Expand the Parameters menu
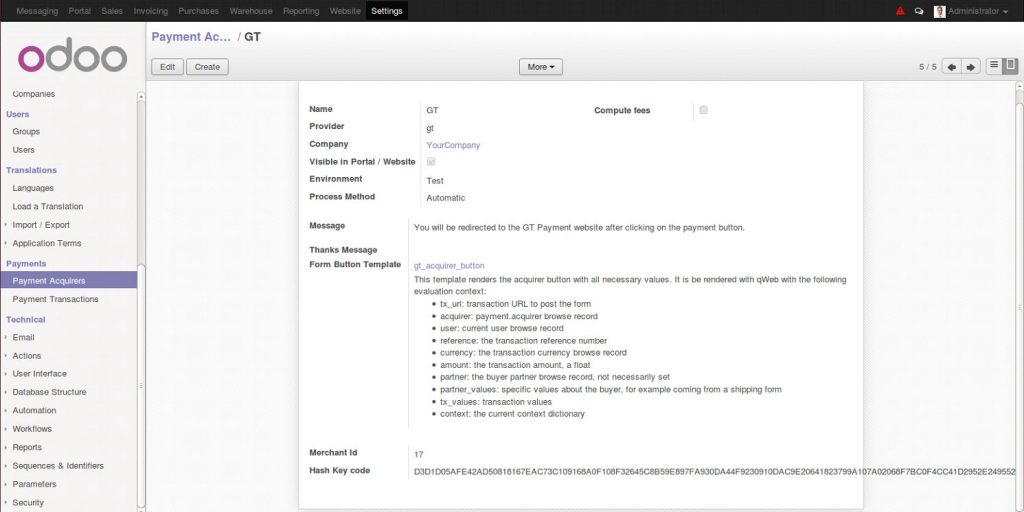Image resolution: width=1024 pixels, height=512 pixels. coord(34,484)
